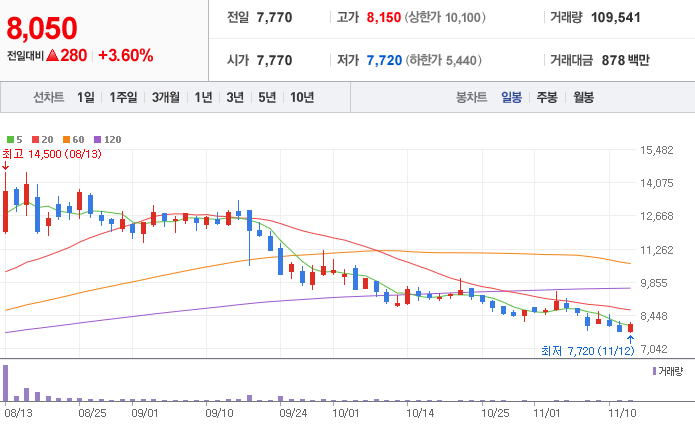Click the 09/24 date axis label

tap(293, 413)
